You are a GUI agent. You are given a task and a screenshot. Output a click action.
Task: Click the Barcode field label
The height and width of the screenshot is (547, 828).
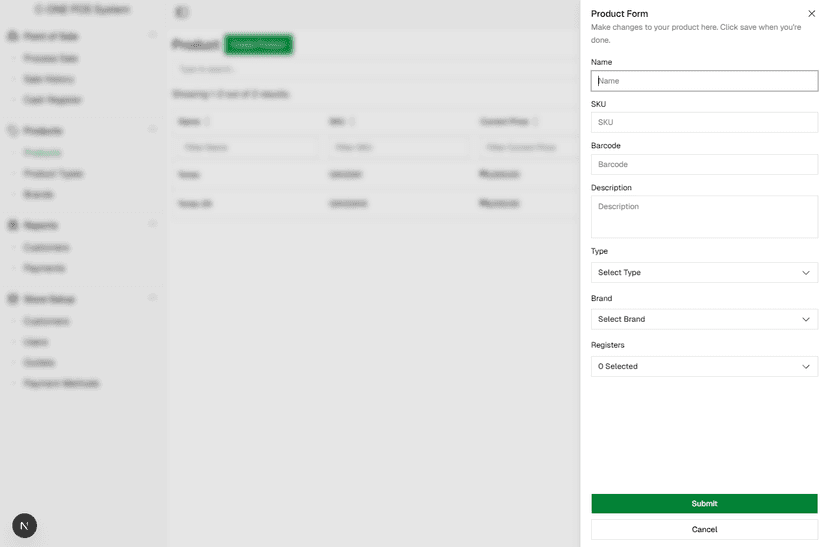pos(606,146)
